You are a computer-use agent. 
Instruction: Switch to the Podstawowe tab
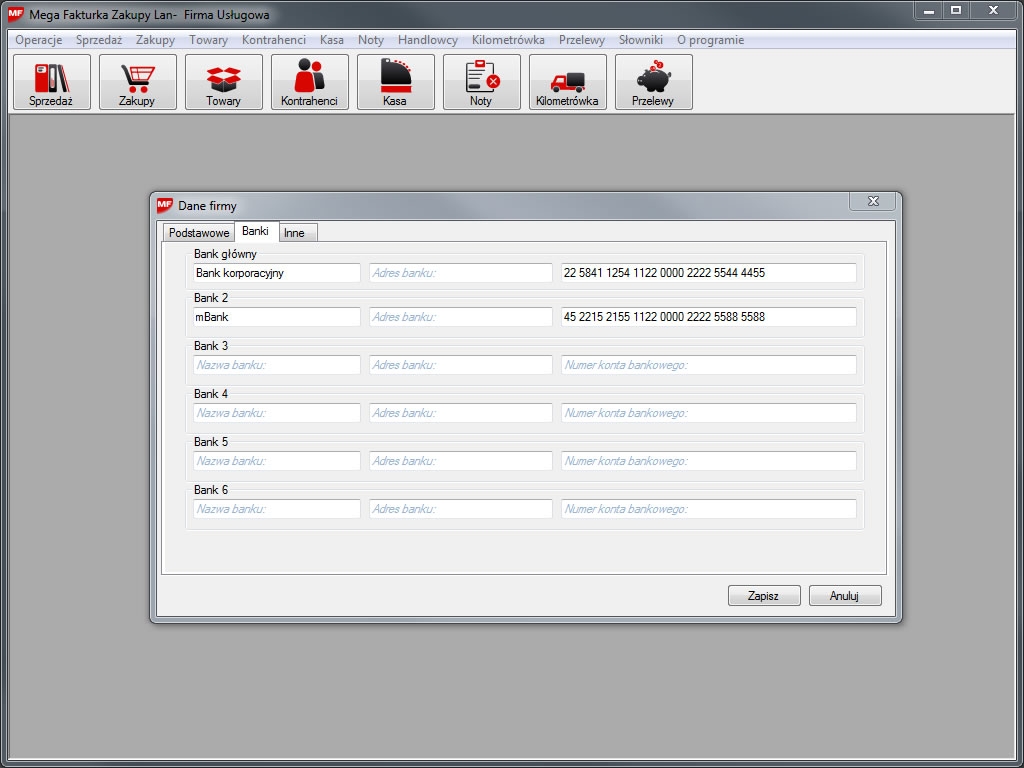click(199, 233)
